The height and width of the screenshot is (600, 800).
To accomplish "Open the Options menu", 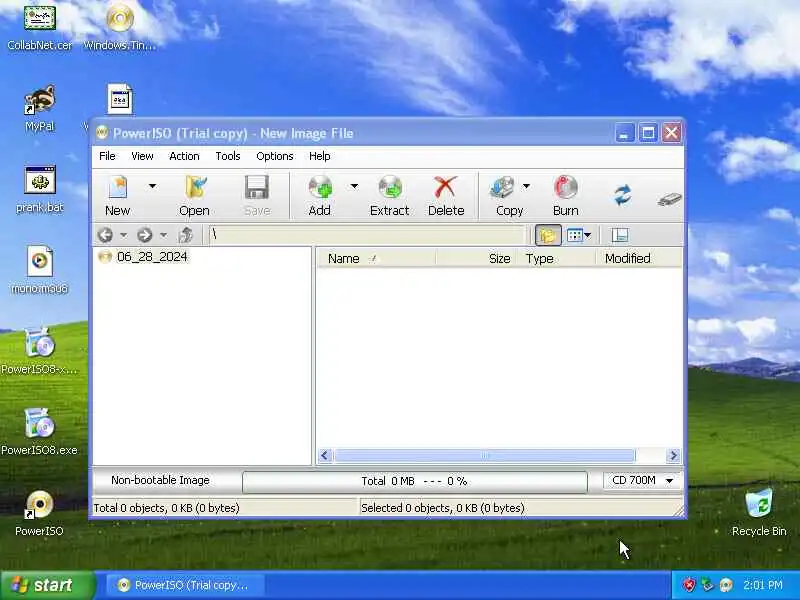I will (x=274, y=156).
